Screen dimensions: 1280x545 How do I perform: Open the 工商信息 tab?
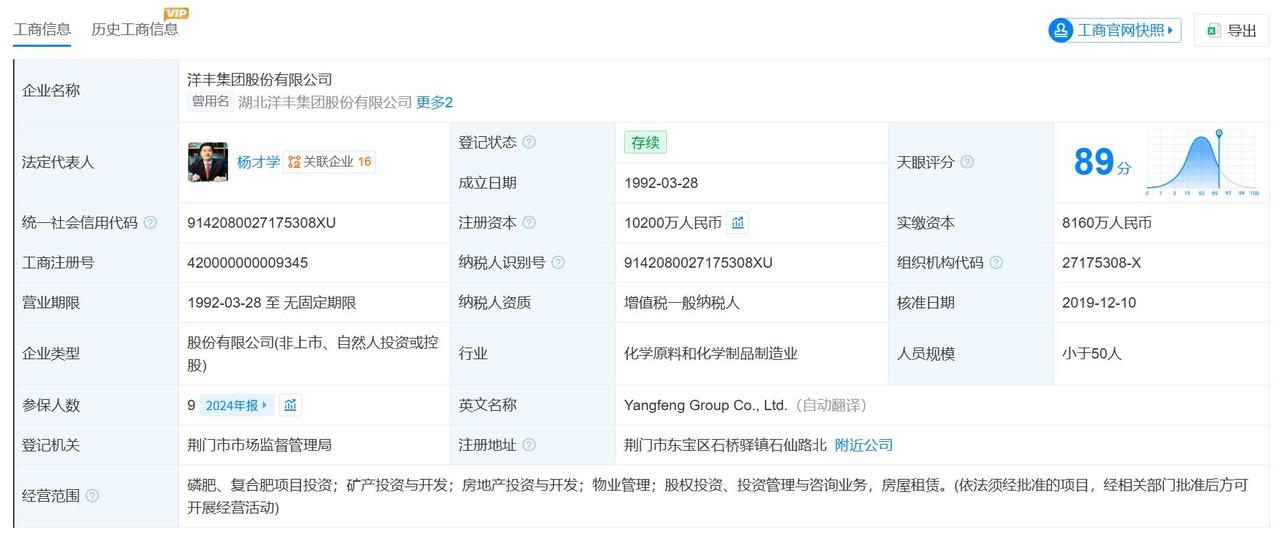point(42,29)
